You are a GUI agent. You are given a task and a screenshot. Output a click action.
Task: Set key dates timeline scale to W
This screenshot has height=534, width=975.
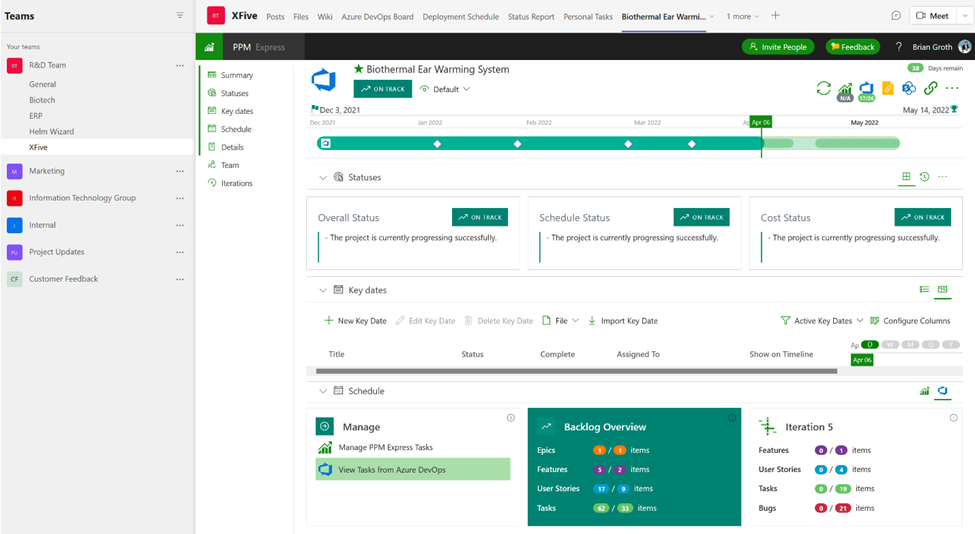(890, 344)
